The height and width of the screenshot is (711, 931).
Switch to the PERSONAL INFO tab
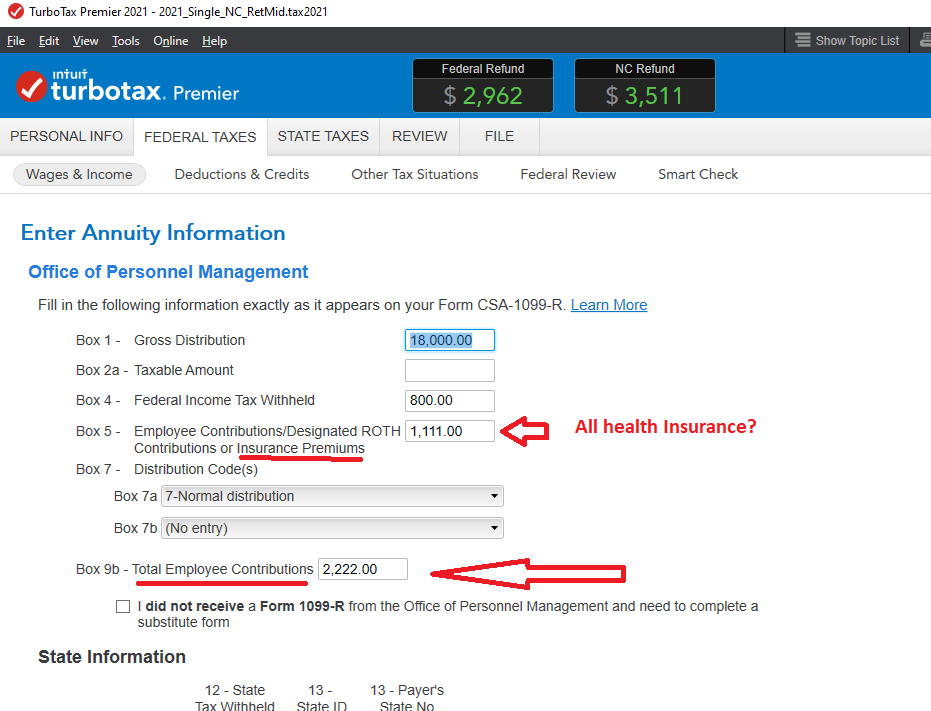(x=66, y=136)
